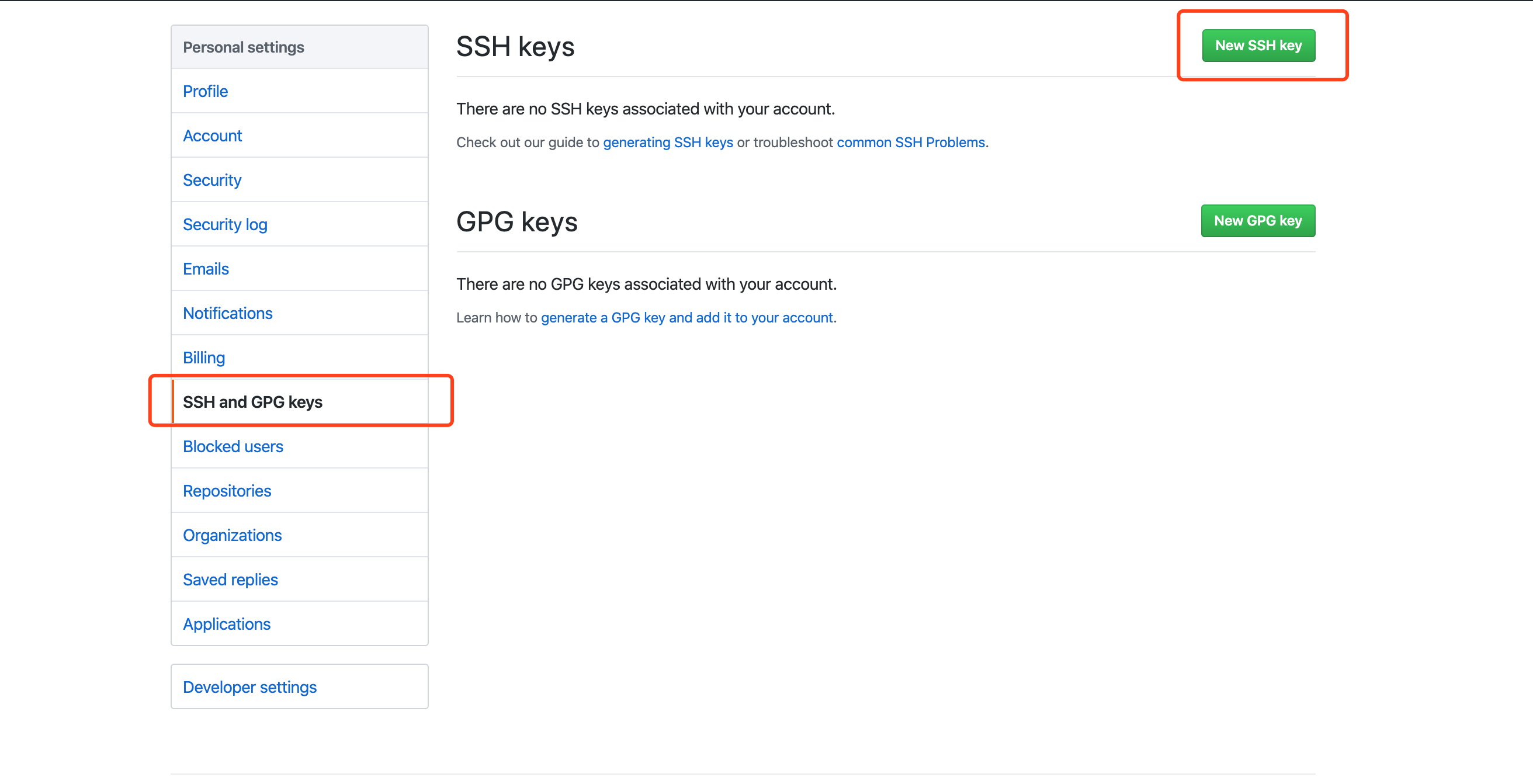
Task: Open the Blocked users page
Action: coord(233,446)
